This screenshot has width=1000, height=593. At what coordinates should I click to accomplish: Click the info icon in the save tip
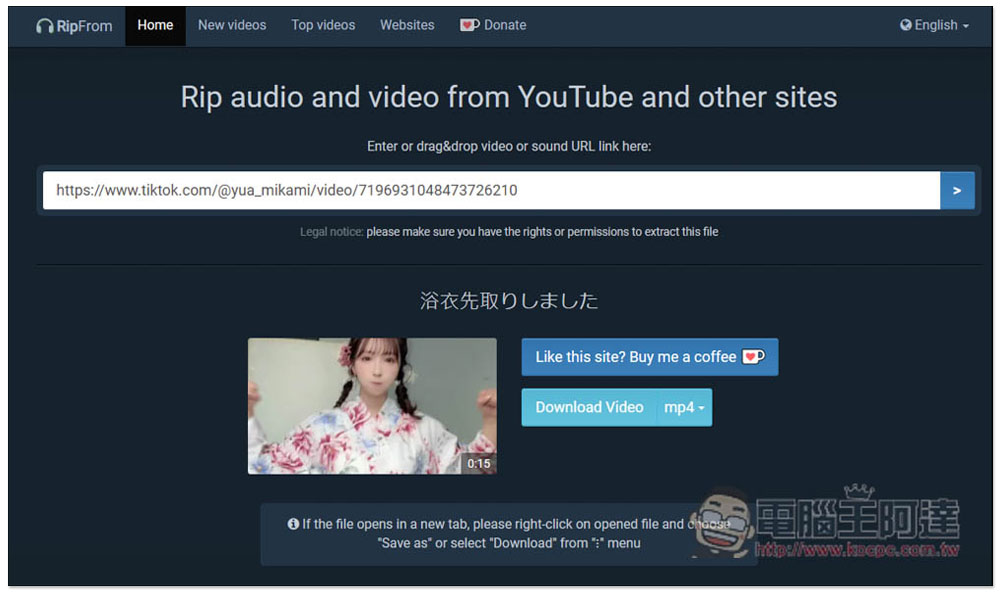click(x=293, y=523)
